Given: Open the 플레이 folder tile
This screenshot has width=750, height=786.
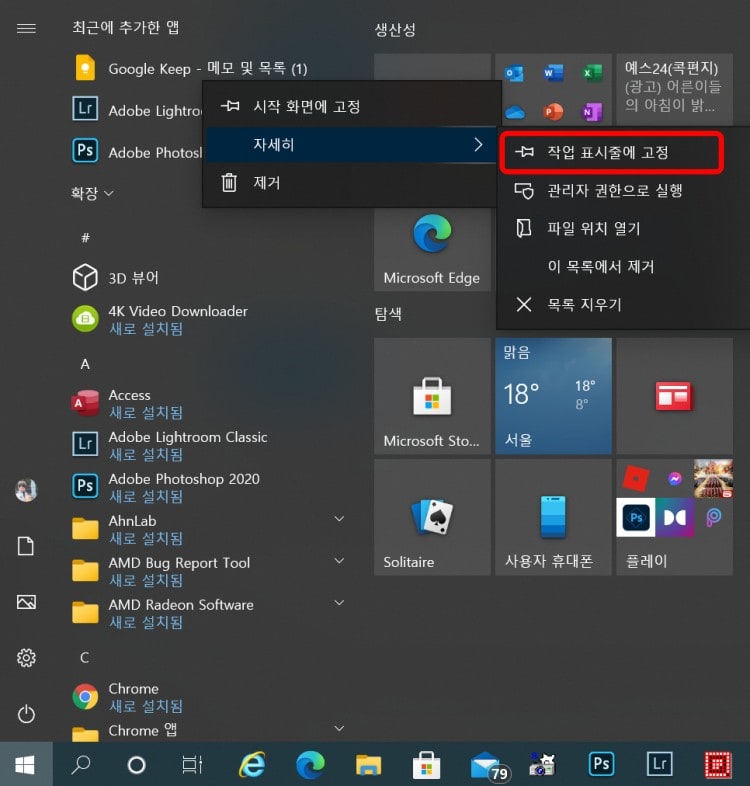Looking at the screenshot, I should [x=674, y=517].
